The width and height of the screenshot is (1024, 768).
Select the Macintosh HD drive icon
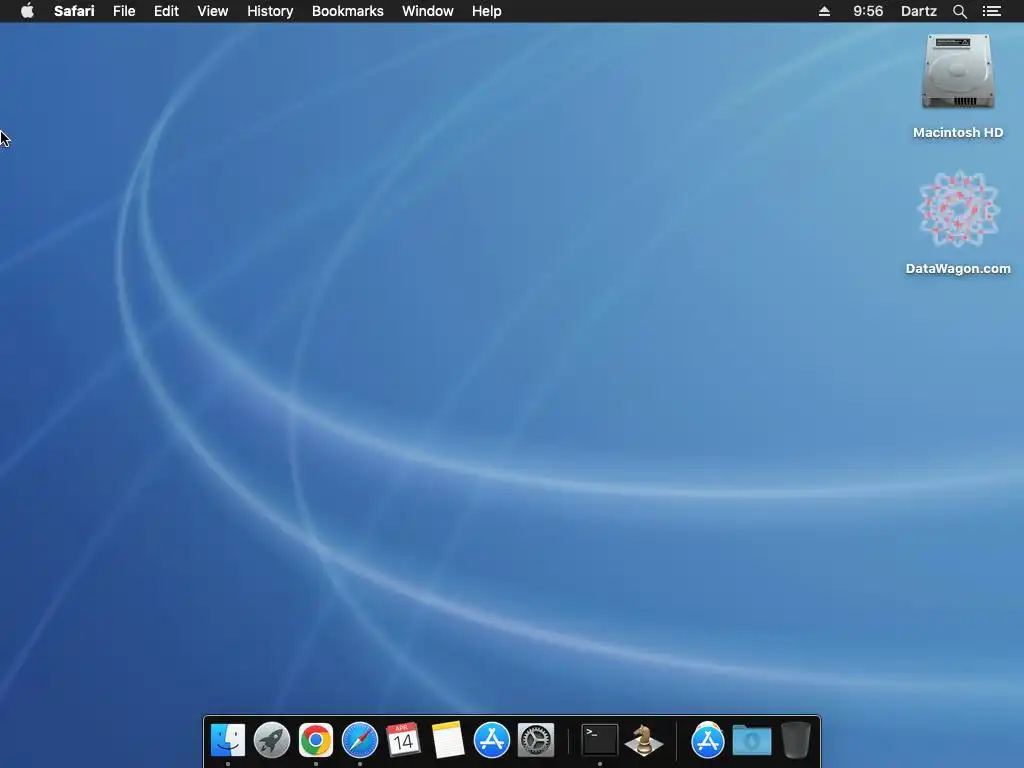[x=958, y=72]
